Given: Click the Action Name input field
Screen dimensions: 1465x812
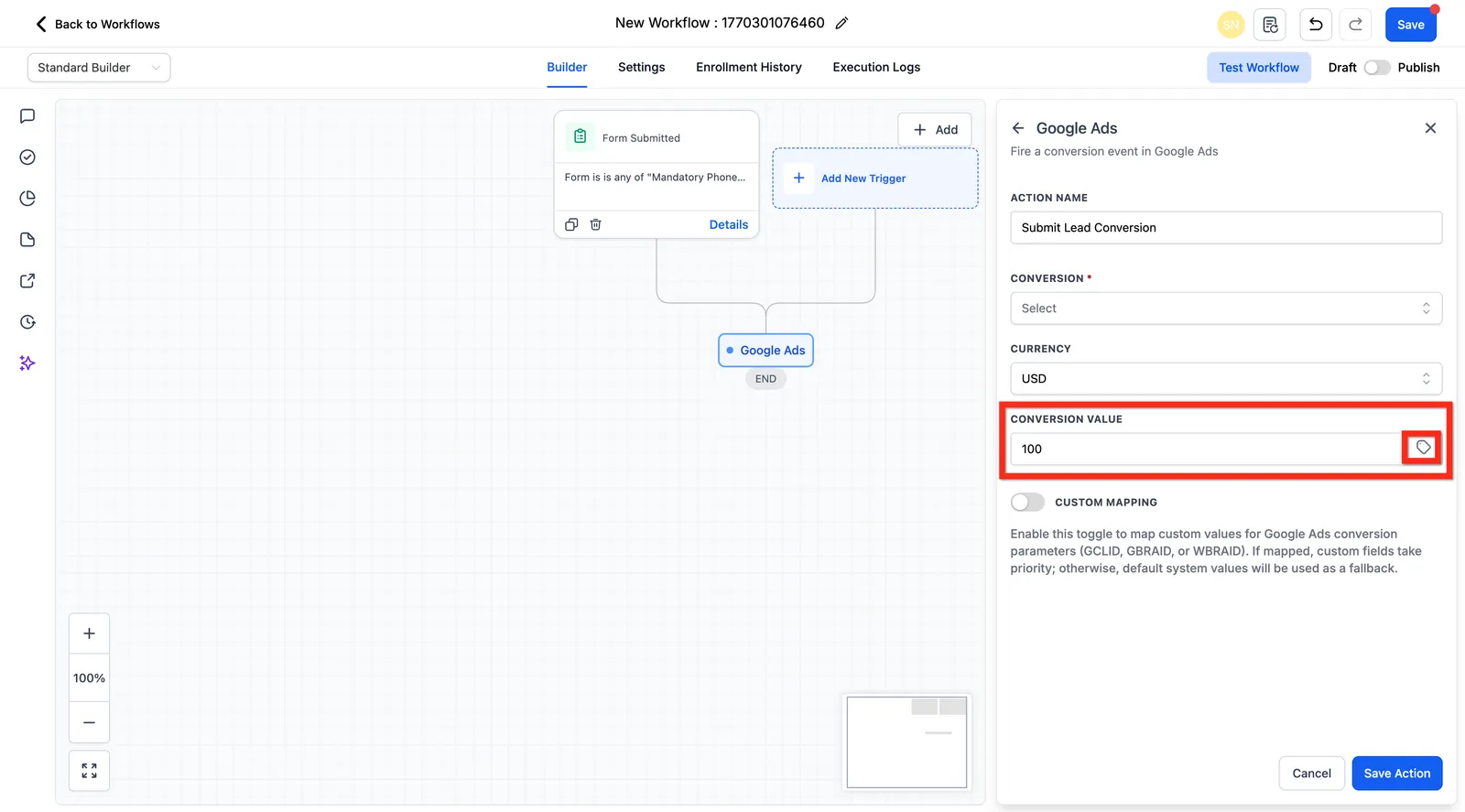Looking at the screenshot, I should click(1226, 228).
